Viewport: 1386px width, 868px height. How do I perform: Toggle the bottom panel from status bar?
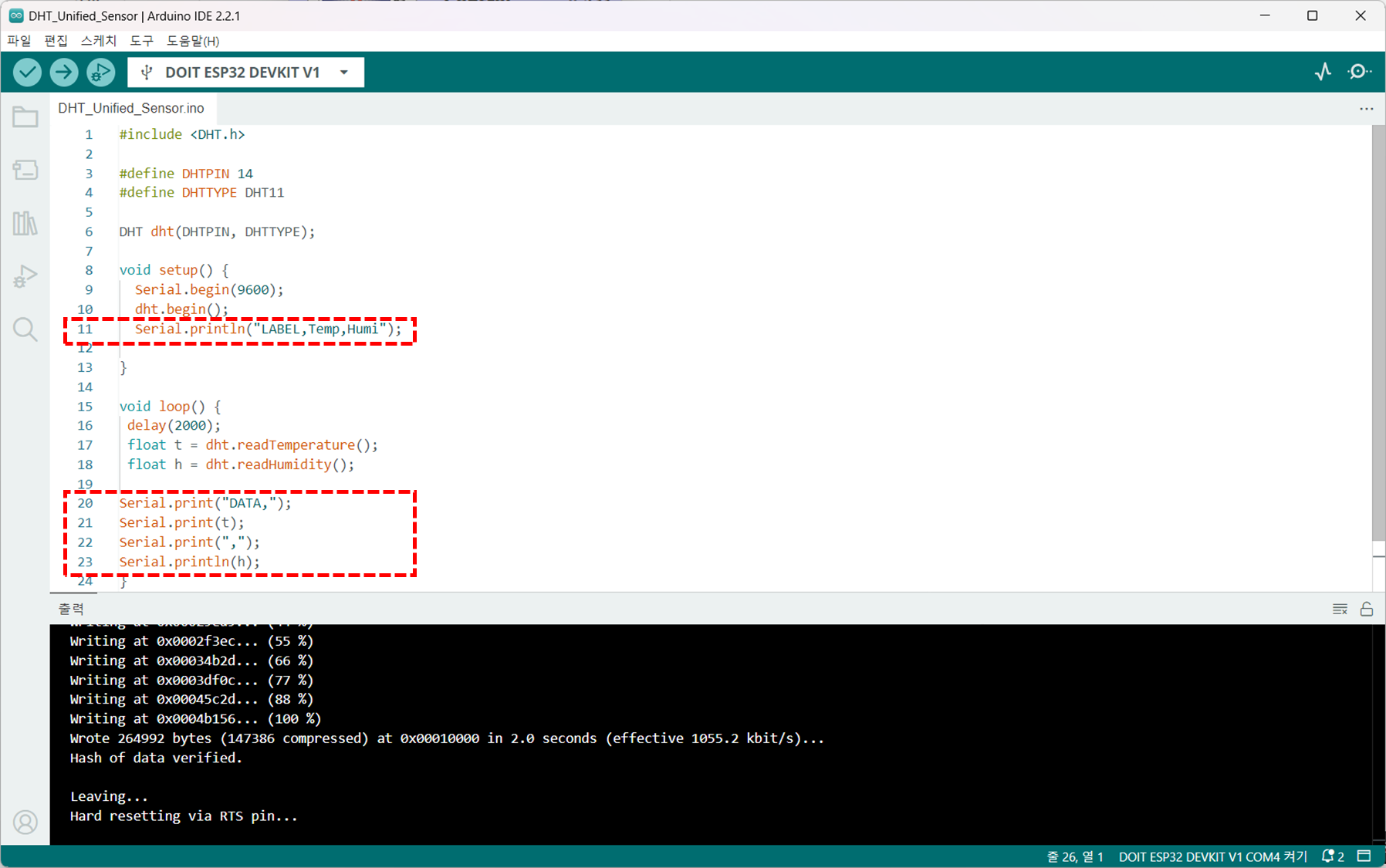coord(1364,856)
